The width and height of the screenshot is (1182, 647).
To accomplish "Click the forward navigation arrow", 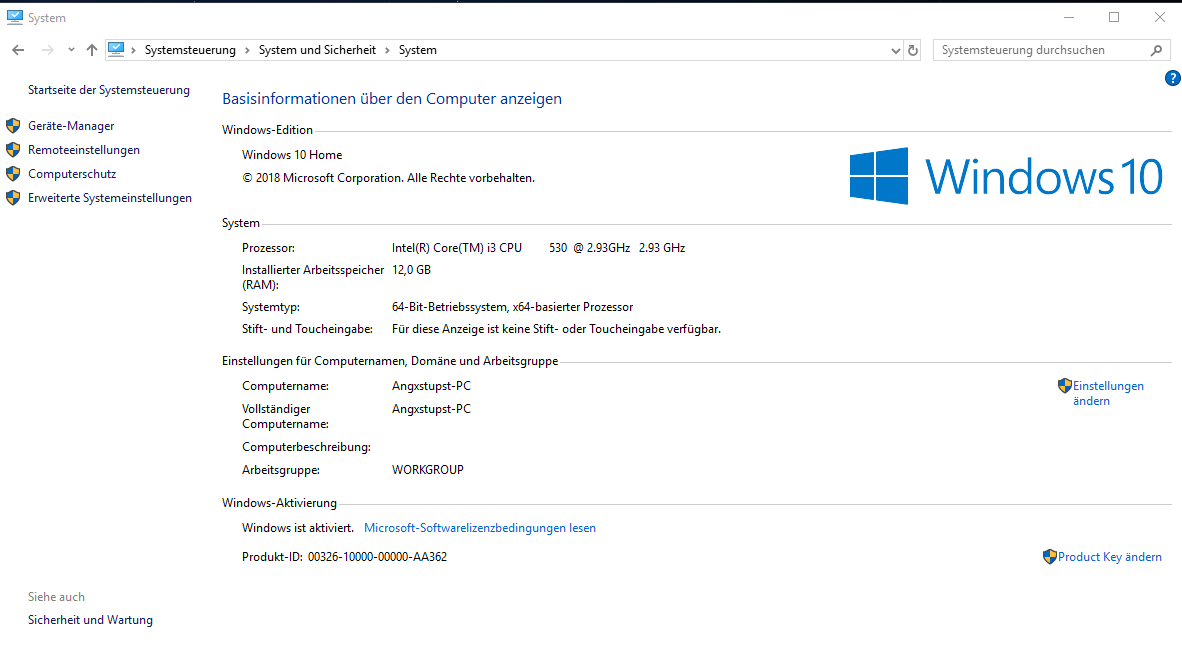I will coord(47,50).
